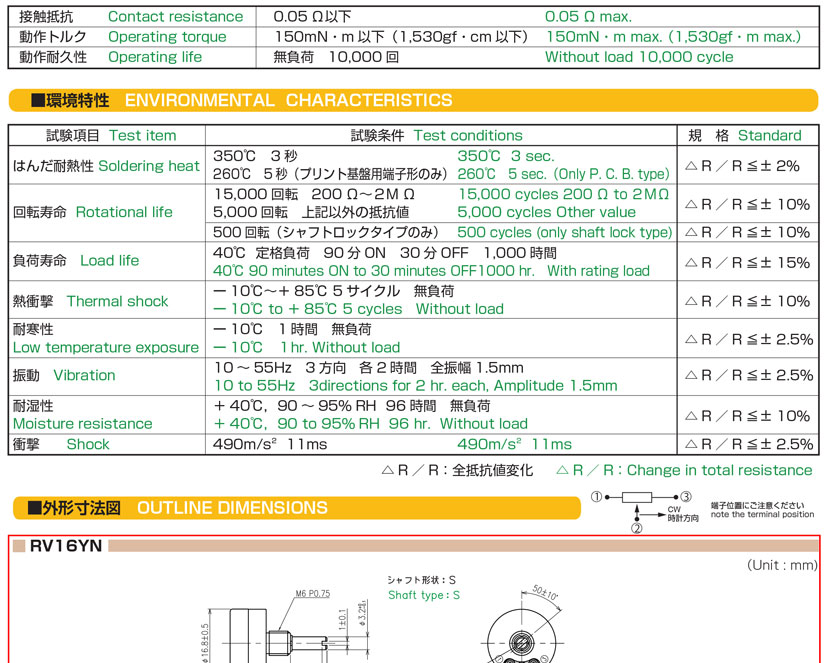Select the Japanese heading '外形寸法図'
The height and width of the screenshot is (663, 830).
82,508
